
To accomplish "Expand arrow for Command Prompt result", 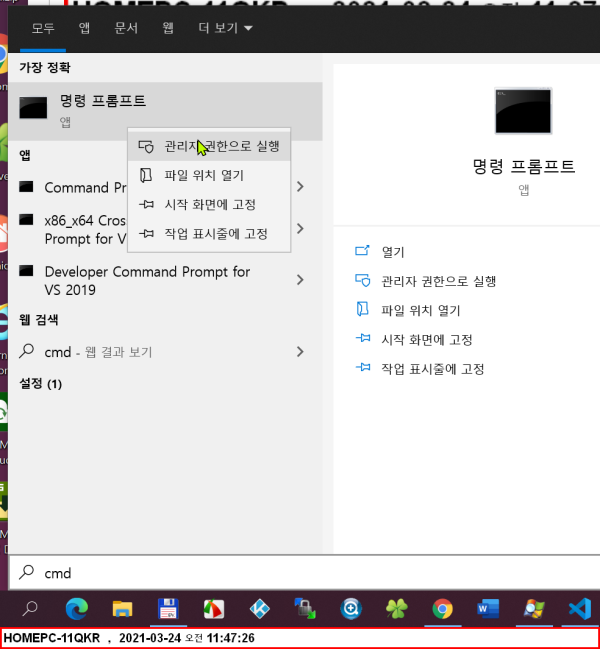I will (300, 187).
